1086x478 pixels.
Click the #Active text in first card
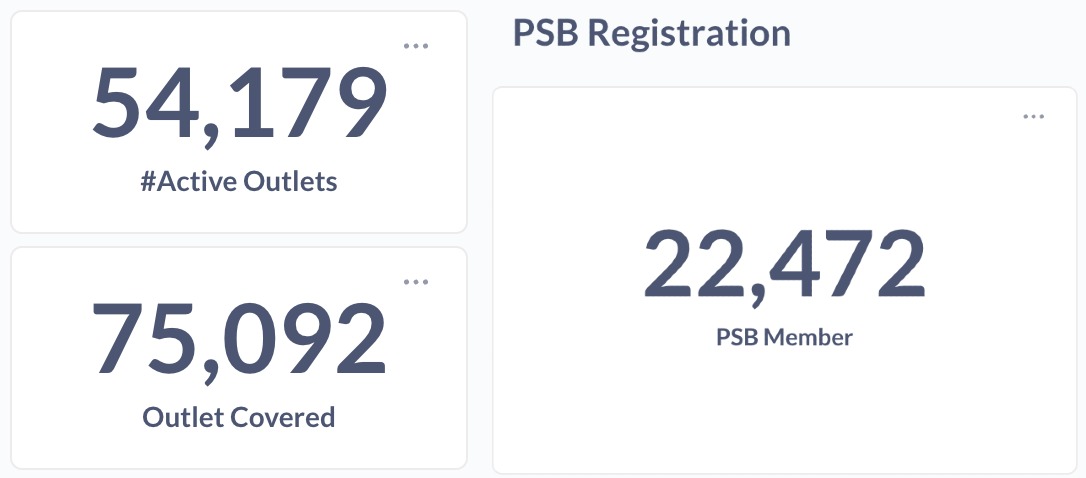pos(189,182)
